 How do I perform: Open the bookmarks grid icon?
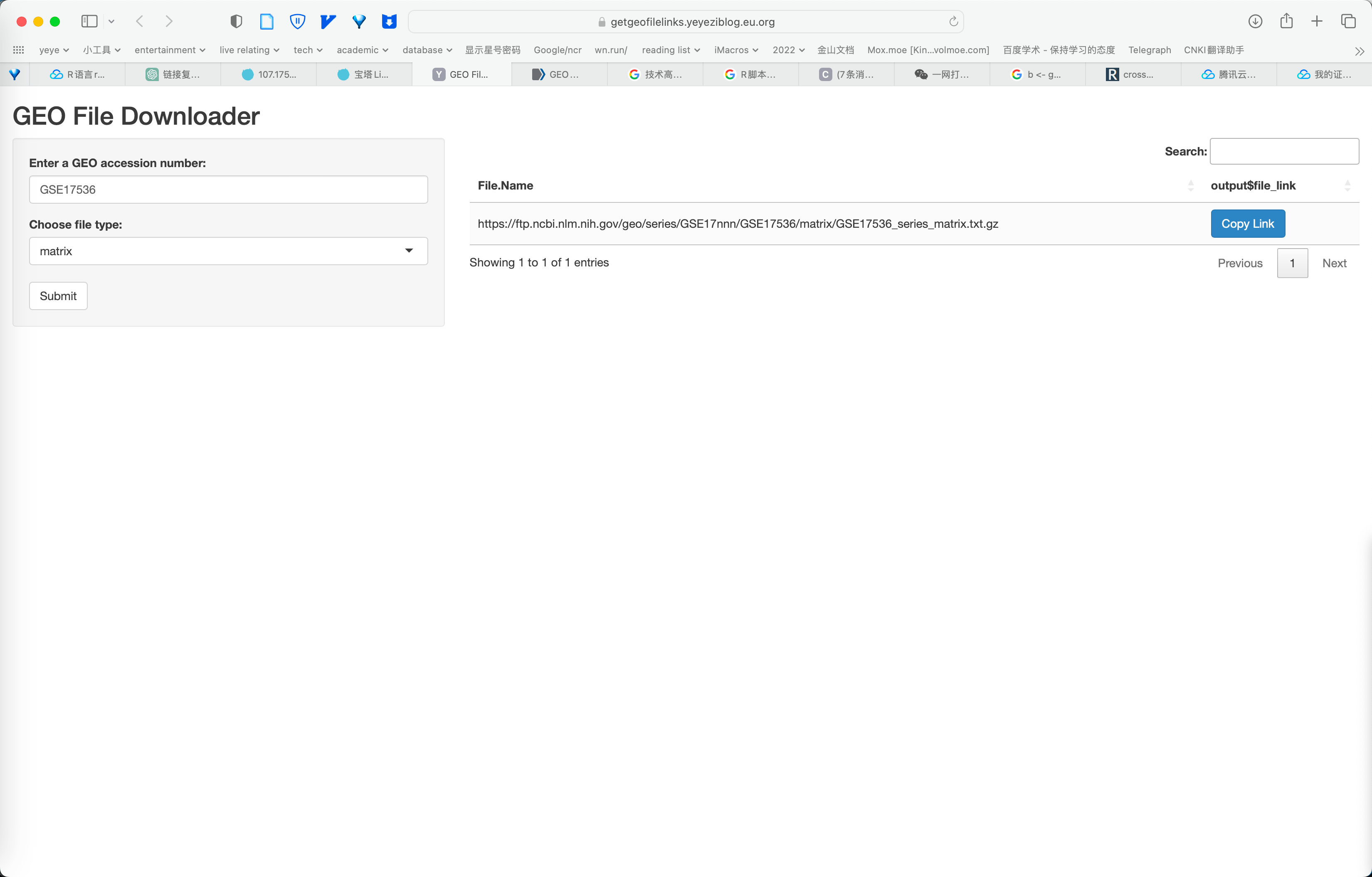tap(18, 50)
